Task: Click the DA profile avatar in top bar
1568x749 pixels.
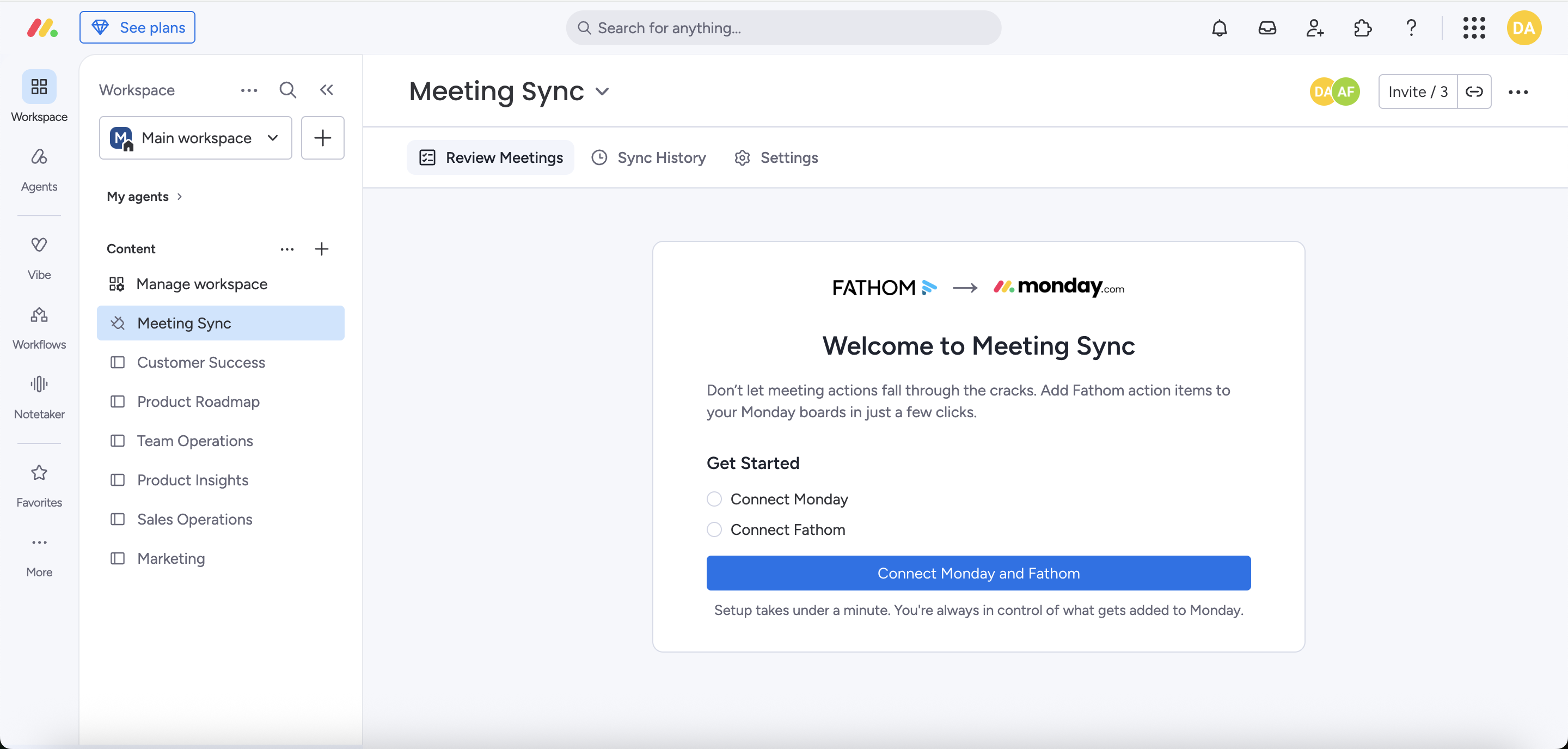Action: point(1523,28)
